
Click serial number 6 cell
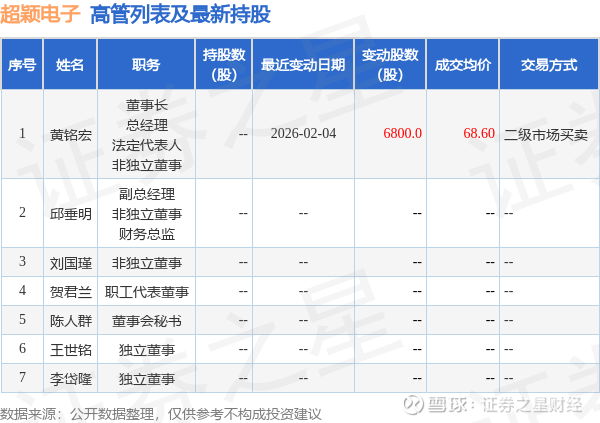click(22, 348)
